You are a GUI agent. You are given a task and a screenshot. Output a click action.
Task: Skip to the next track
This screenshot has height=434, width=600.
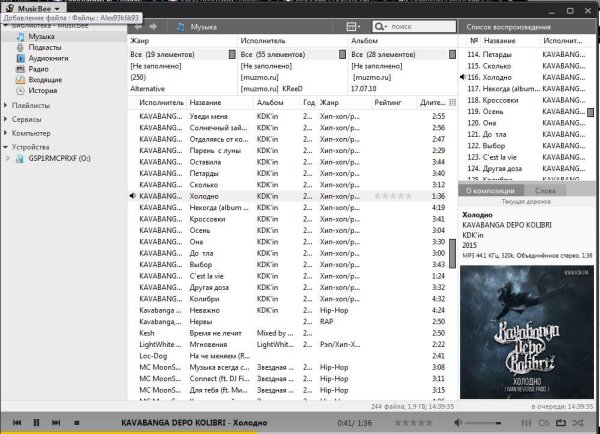pos(56,423)
